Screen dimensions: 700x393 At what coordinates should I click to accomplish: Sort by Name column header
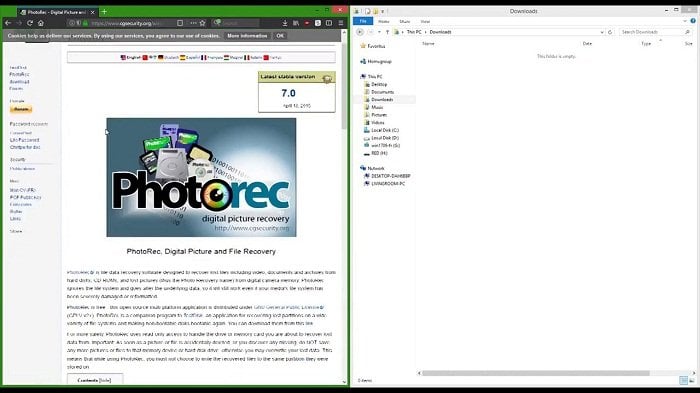tap(428, 44)
